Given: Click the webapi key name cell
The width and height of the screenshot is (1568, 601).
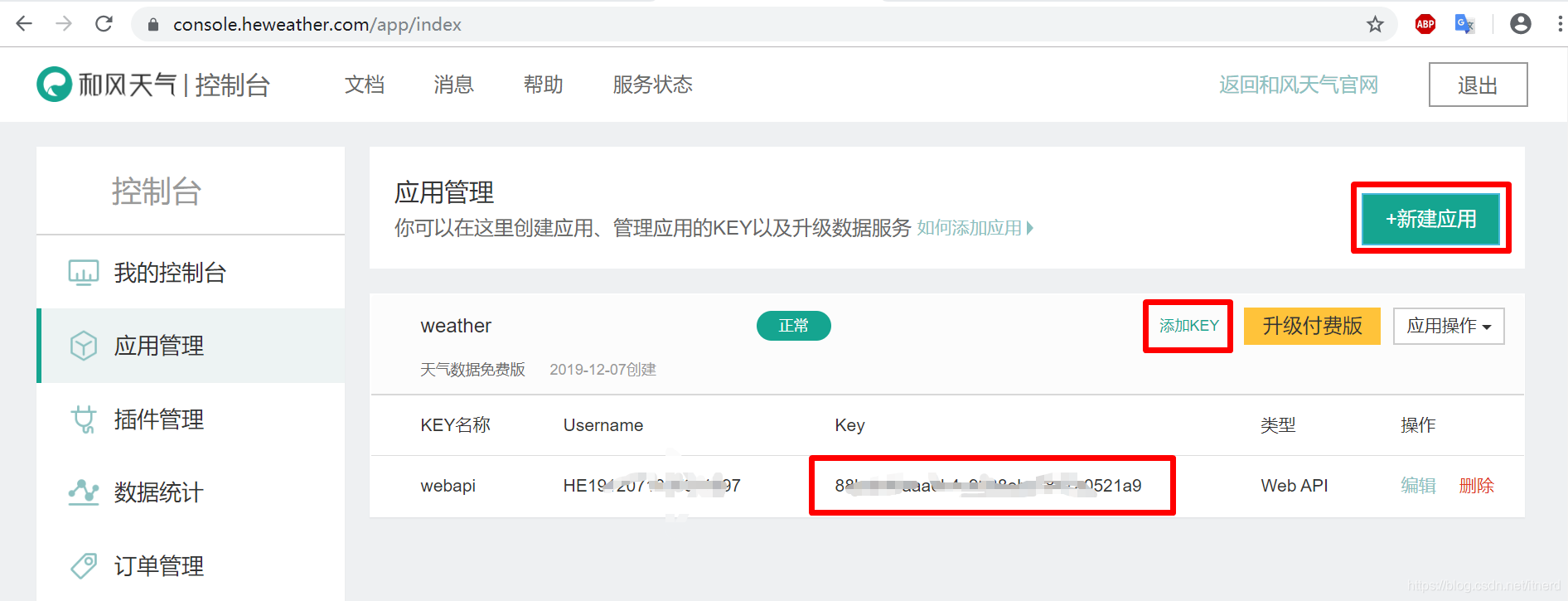Looking at the screenshot, I should point(448,486).
